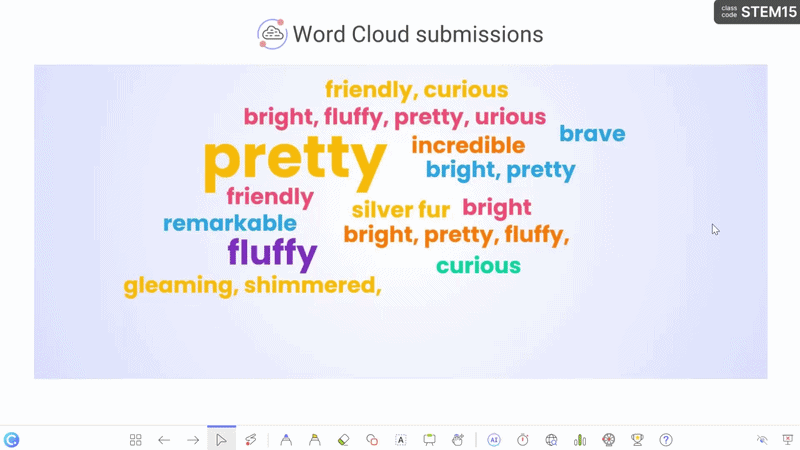Activate the laser pointer tool
This screenshot has height=450, width=800.
point(251,440)
